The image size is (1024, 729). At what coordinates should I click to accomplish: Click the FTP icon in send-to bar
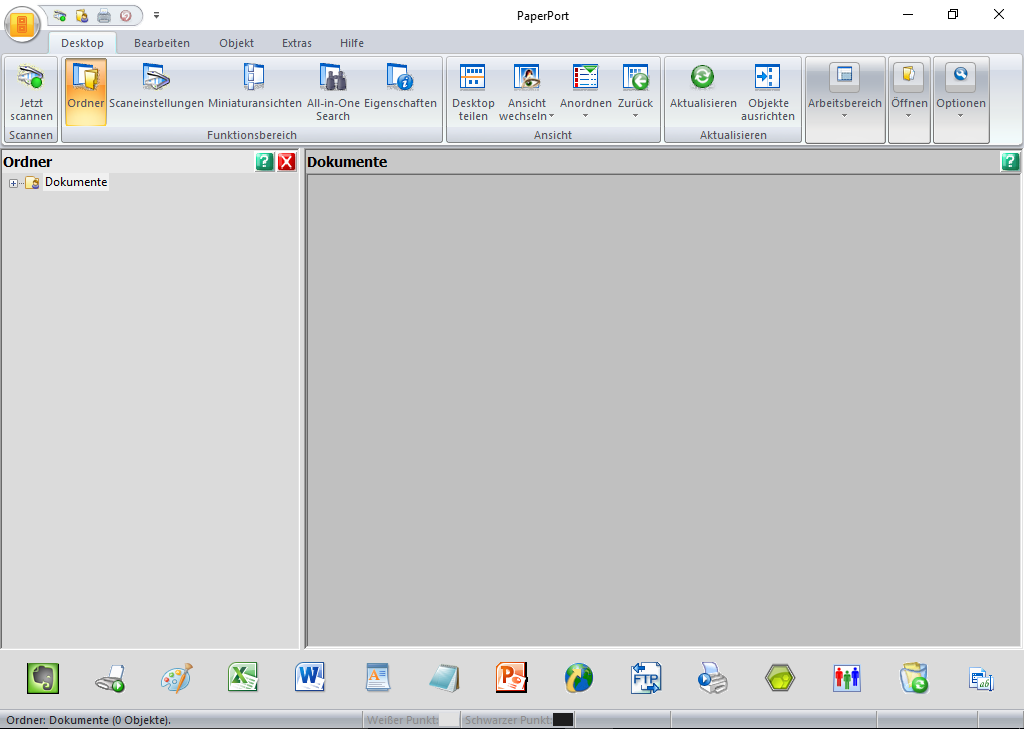[646, 678]
